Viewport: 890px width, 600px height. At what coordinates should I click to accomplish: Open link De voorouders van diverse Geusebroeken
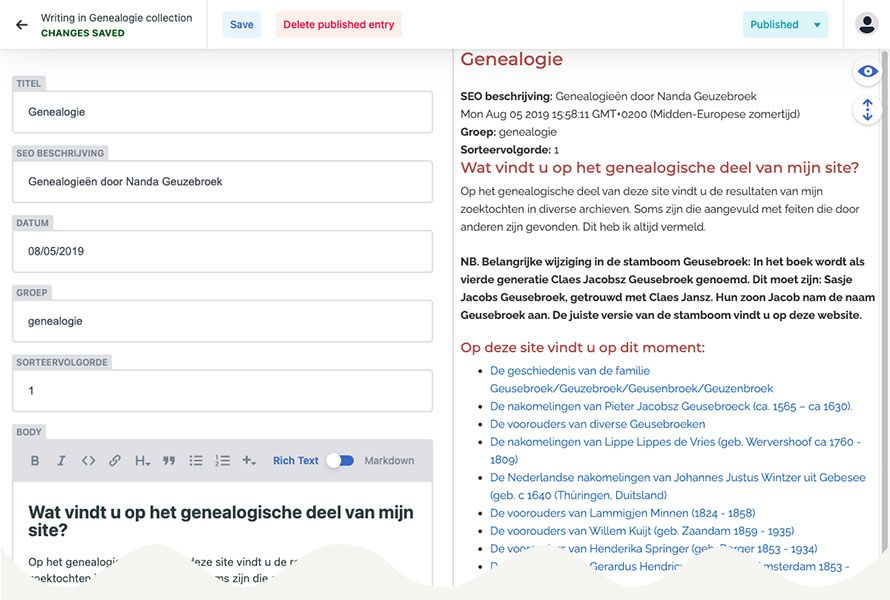598,424
